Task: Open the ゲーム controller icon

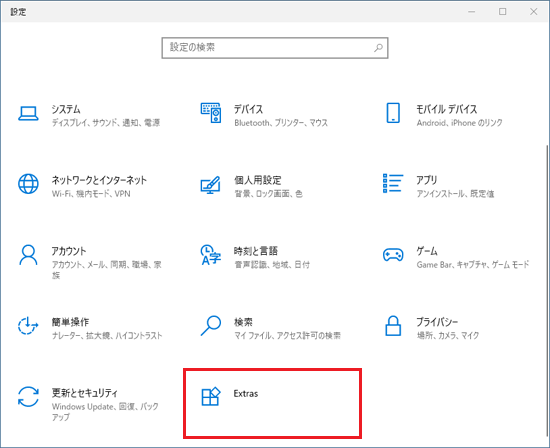Action: coord(393,255)
